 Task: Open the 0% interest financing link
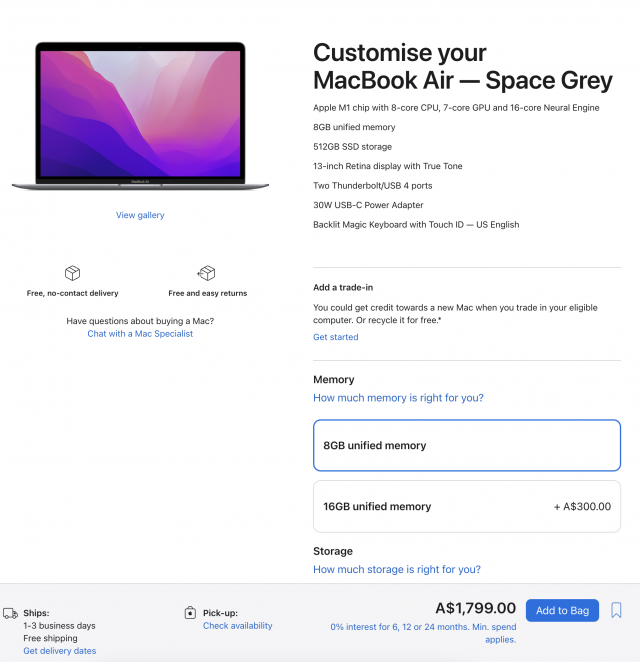(423, 633)
